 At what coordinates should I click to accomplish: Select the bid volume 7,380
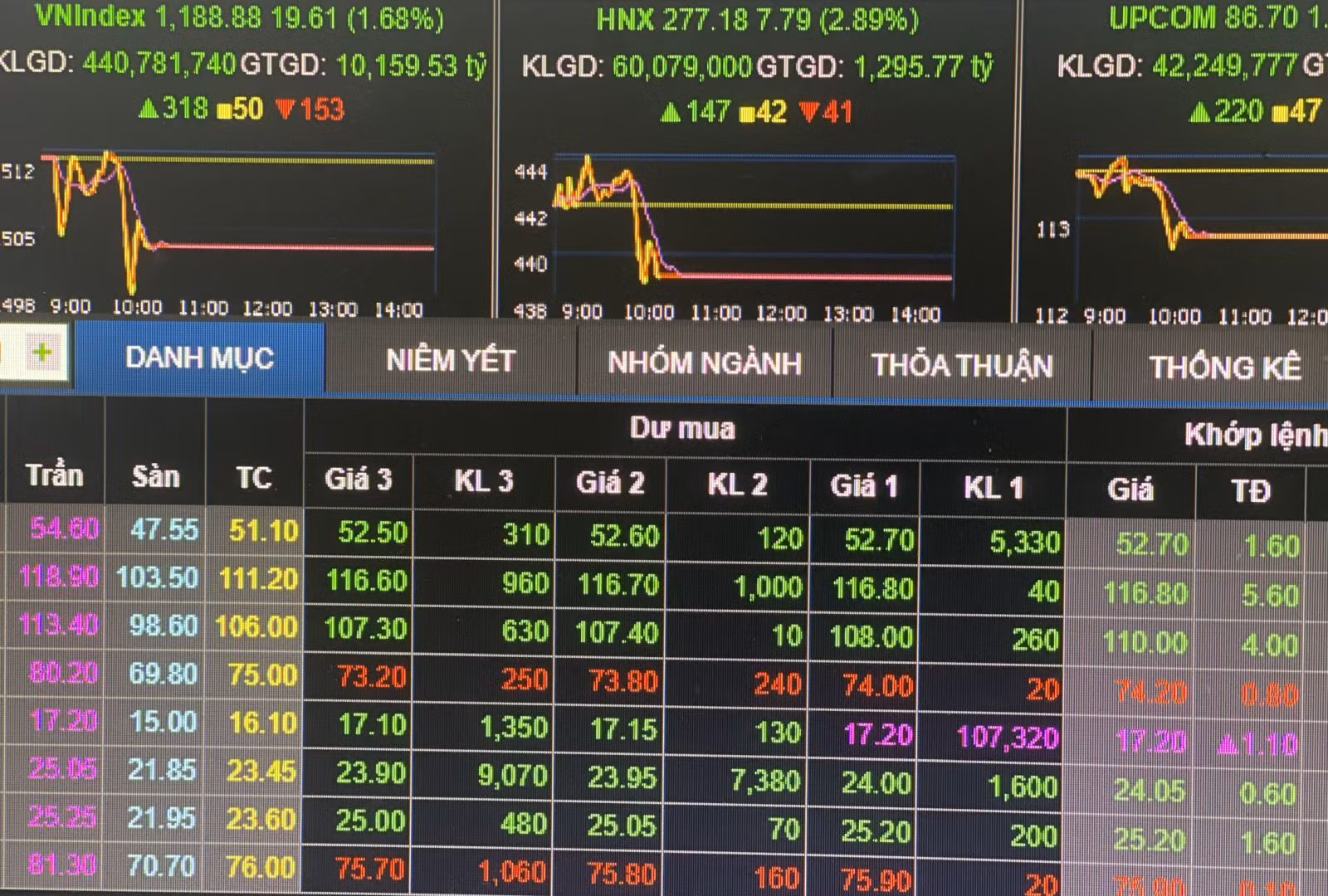click(x=765, y=780)
